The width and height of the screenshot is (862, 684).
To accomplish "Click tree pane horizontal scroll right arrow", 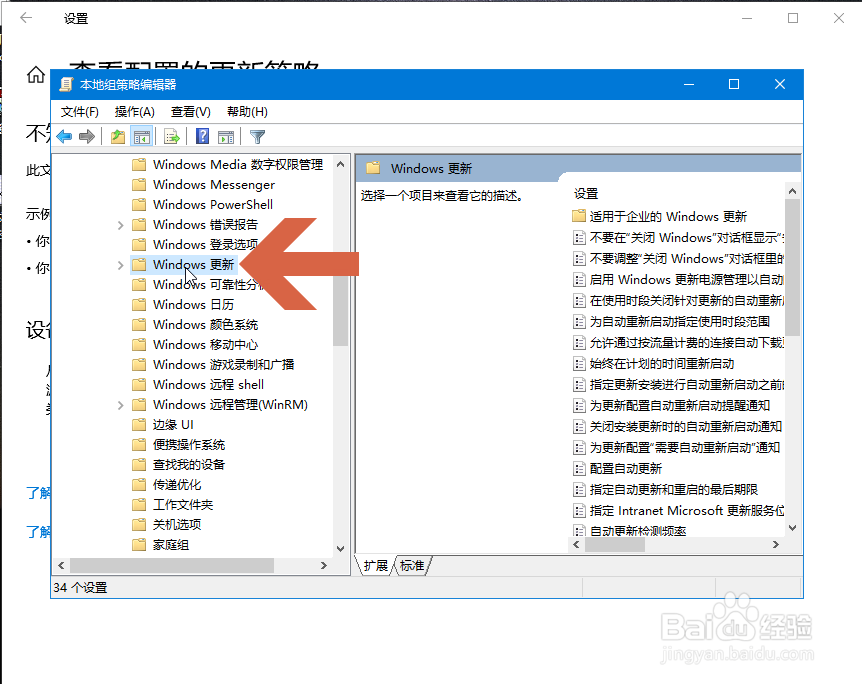I will 324,565.
